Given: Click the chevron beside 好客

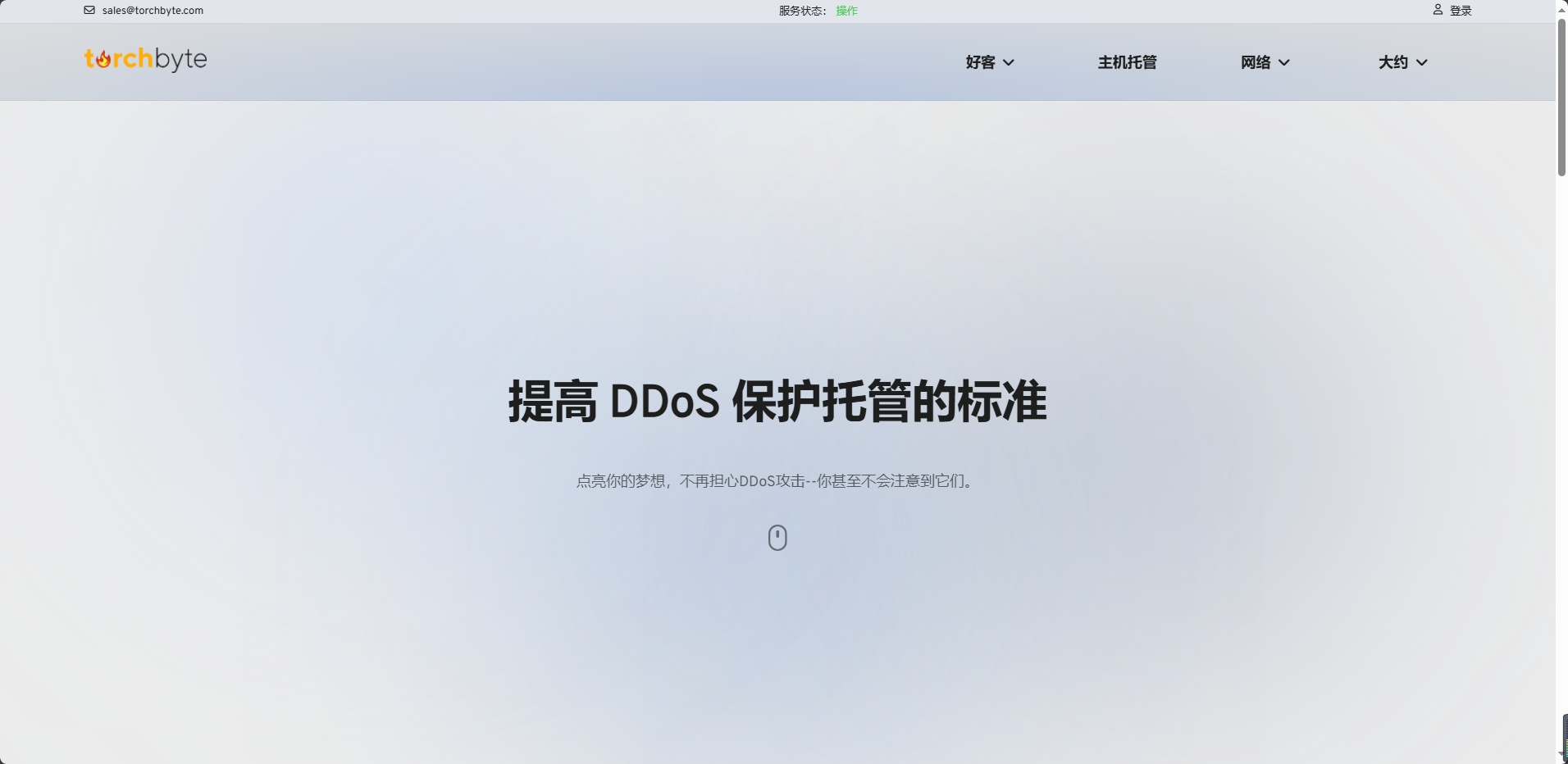Looking at the screenshot, I should pos(1010,62).
